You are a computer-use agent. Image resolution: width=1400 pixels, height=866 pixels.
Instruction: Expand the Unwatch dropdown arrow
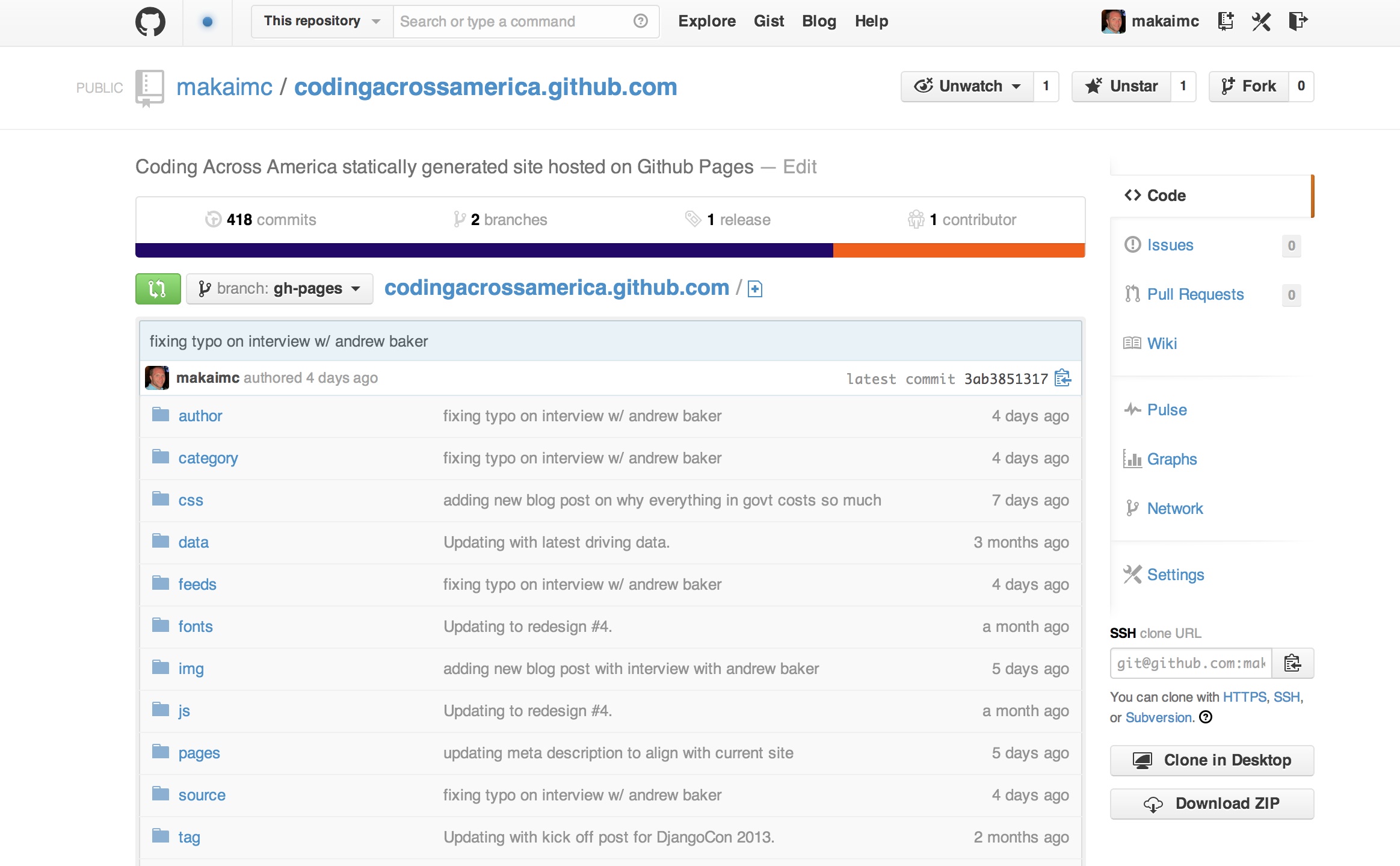point(1016,87)
